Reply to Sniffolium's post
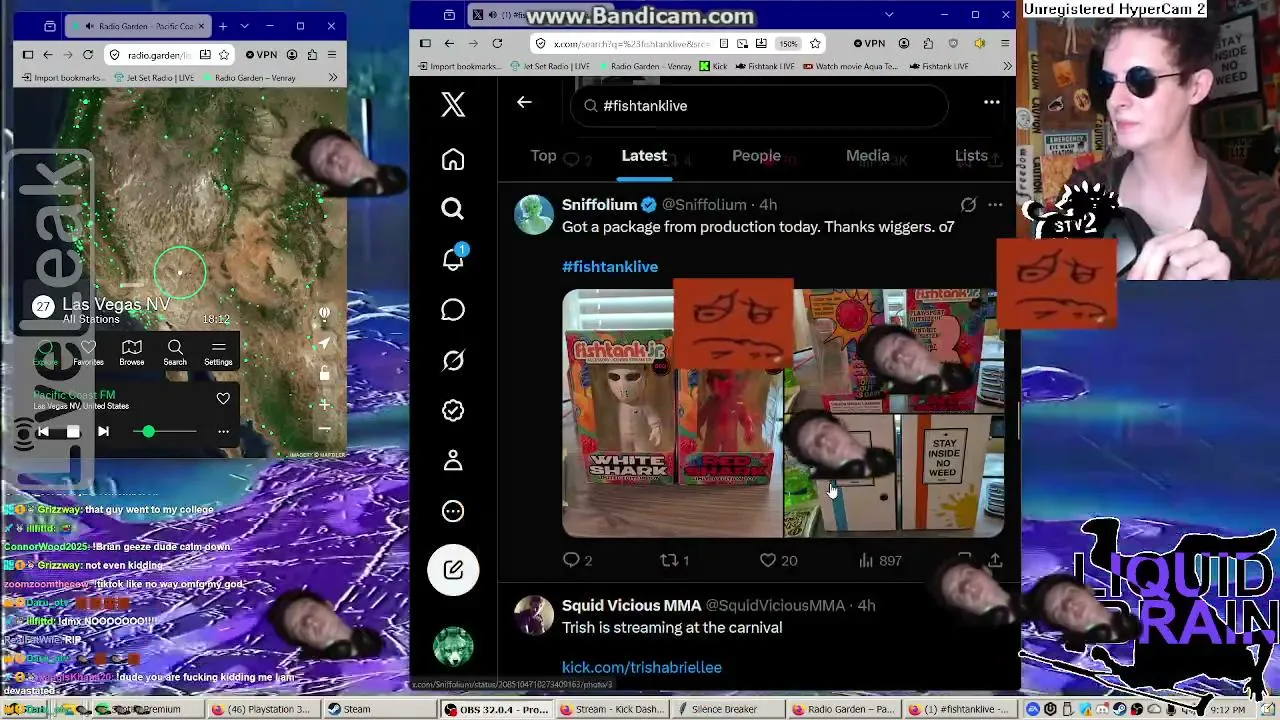 pos(578,561)
